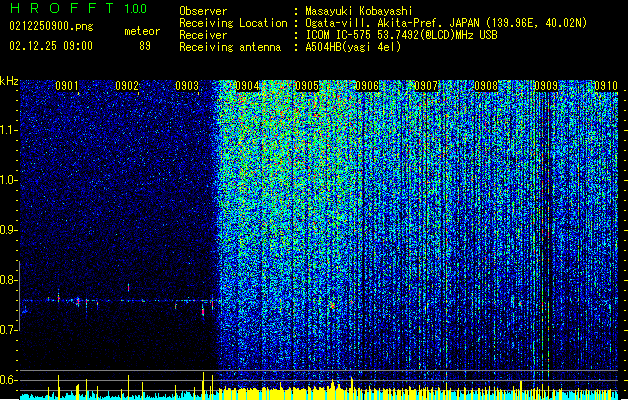Click the observer name Masayuki Kobayashi
This screenshot has width=629, height=400.
point(359,11)
